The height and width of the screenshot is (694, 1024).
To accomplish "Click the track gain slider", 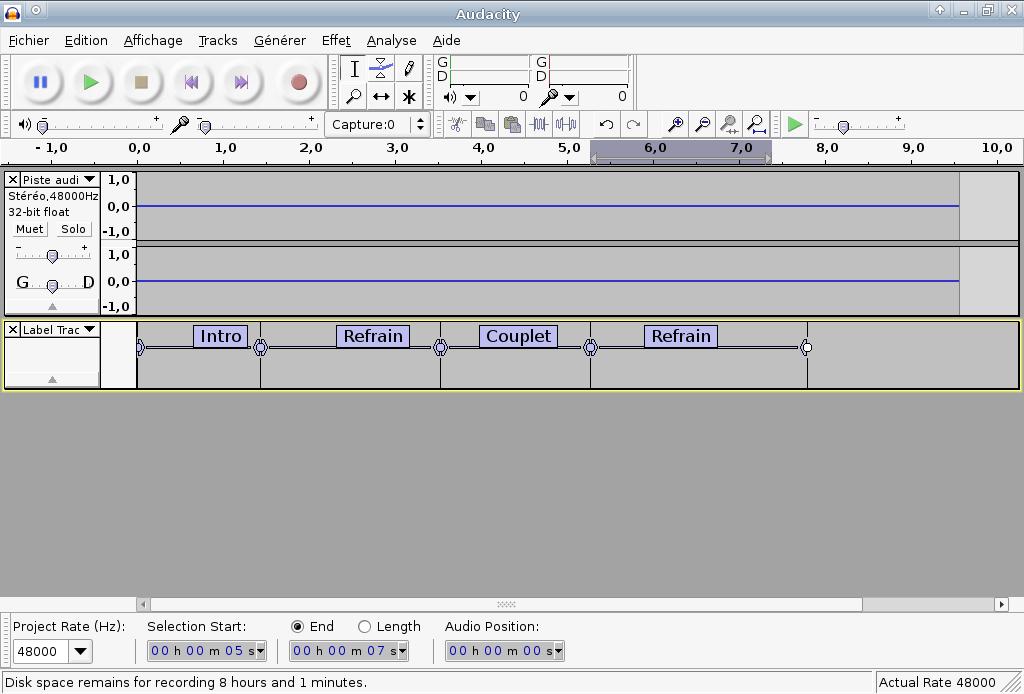I will (52, 256).
